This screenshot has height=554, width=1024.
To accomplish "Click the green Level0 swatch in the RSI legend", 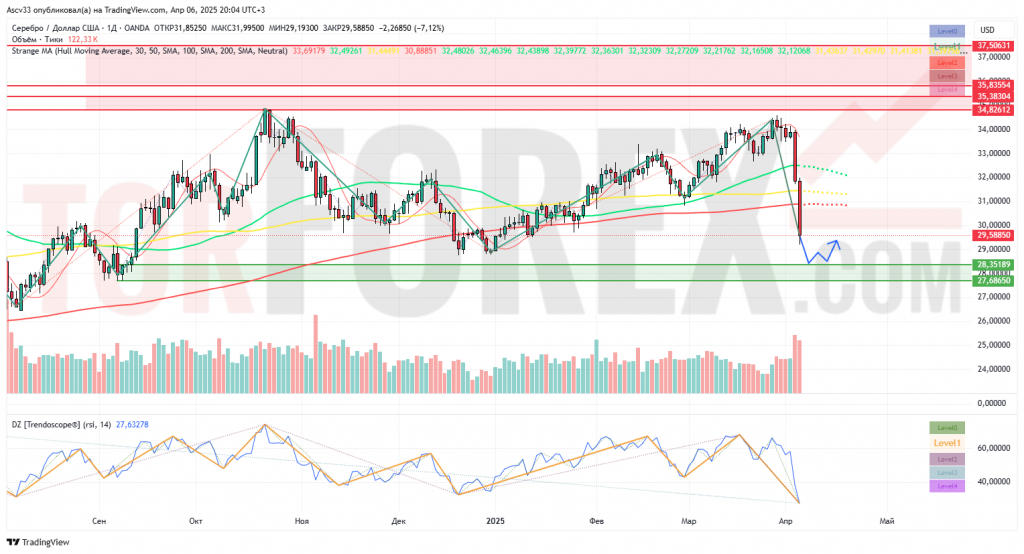I will point(946,428).
